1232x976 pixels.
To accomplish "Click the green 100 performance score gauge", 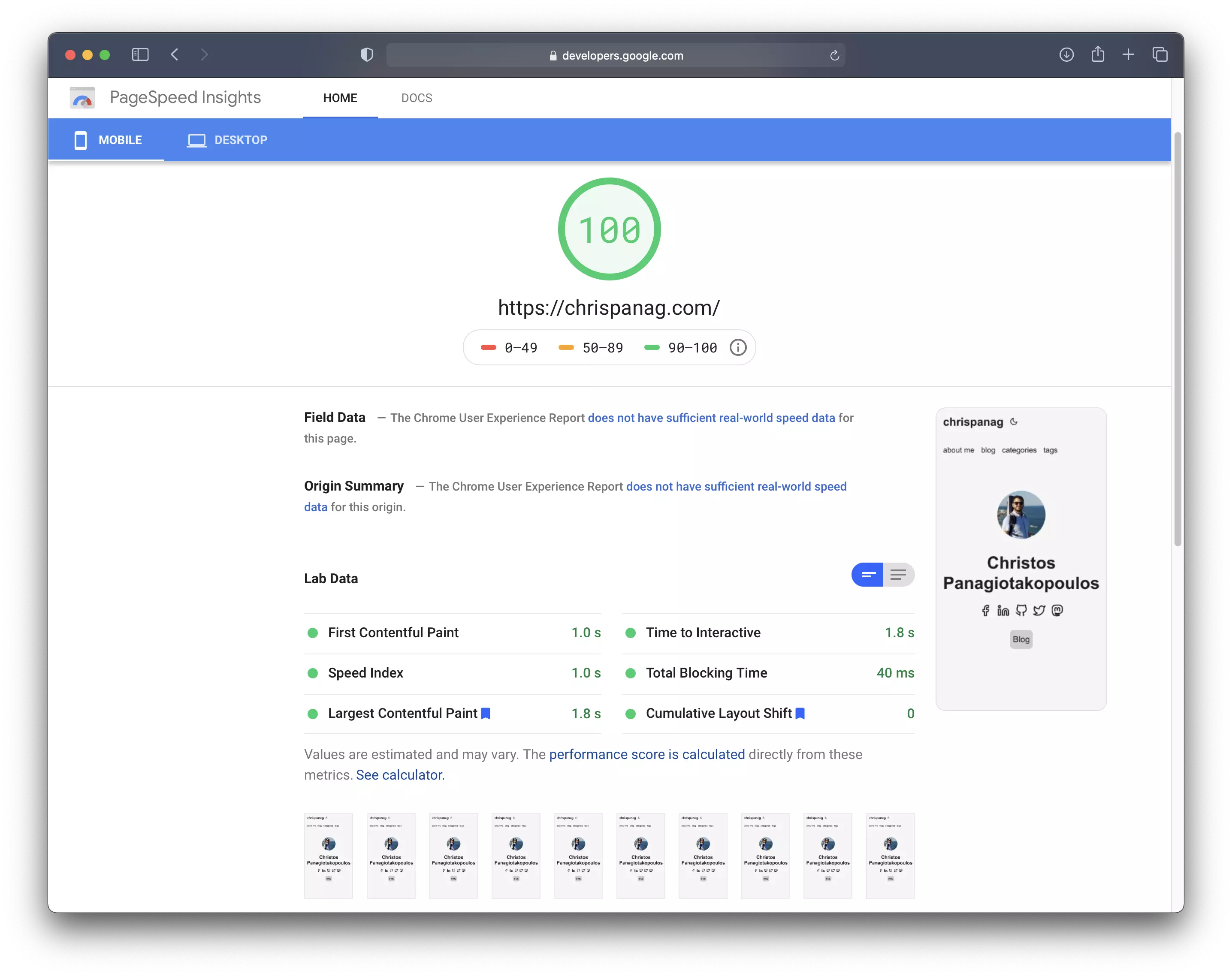I will [609, 229].
